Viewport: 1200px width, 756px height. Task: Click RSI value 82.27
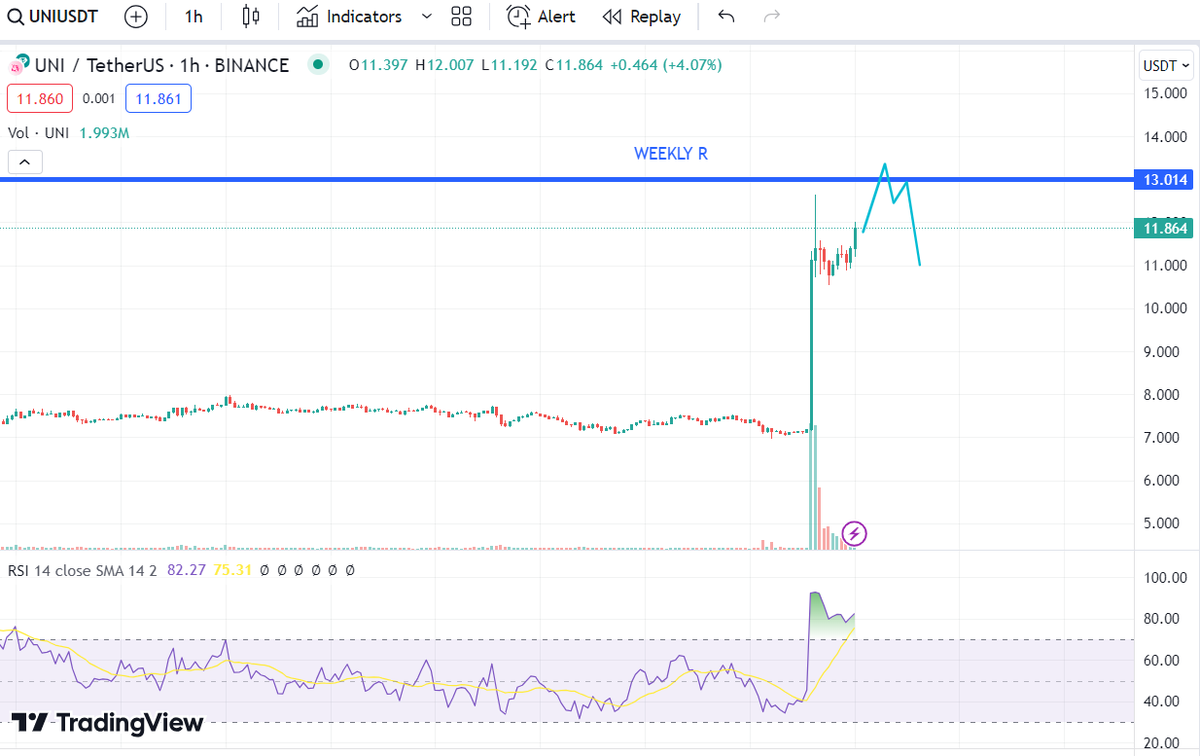pyautogui.click(x=186, y=570)
